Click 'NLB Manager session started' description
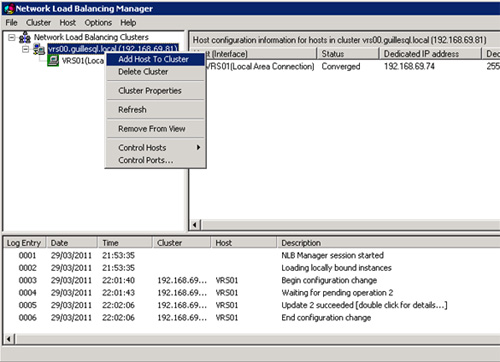The width and height of the screenshot is (500, 362). (x=332, y=256)
